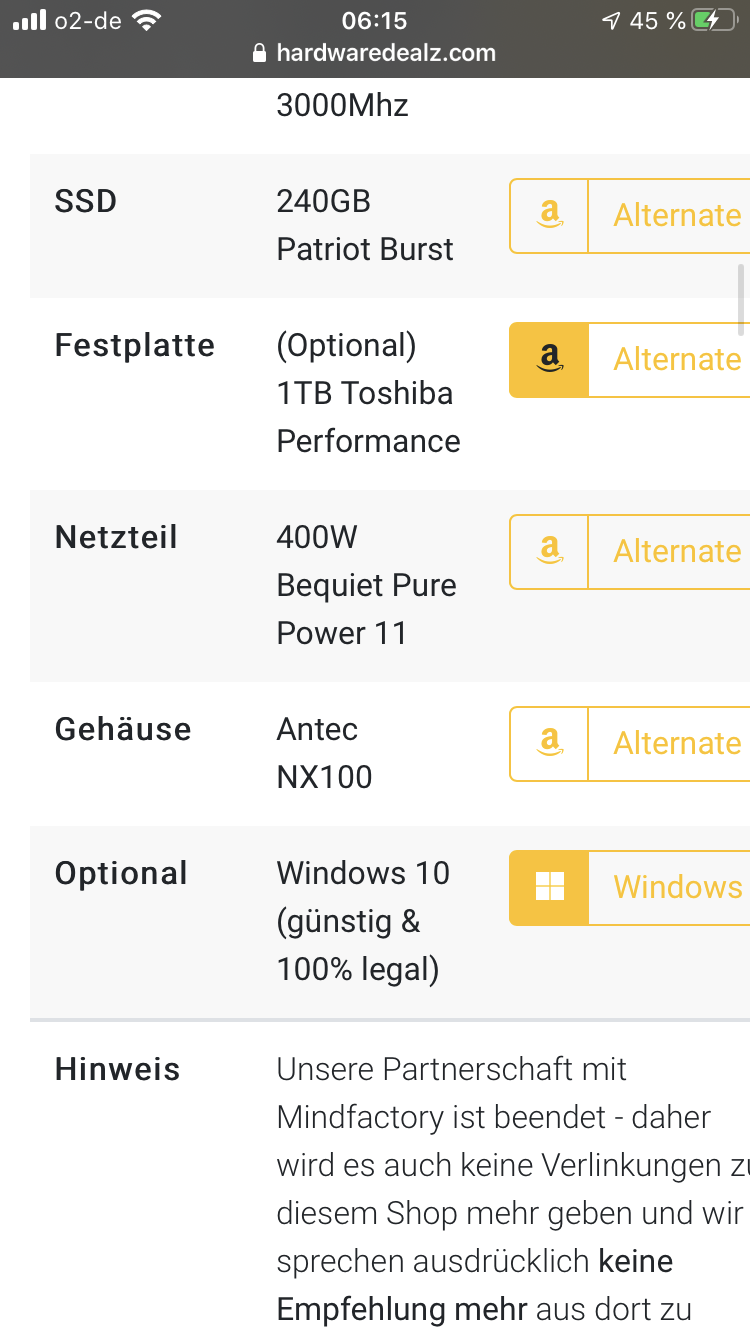Screen dimensions: 750x1334
Task: Tap the lock icon in address bar
Action: point(261,53)
